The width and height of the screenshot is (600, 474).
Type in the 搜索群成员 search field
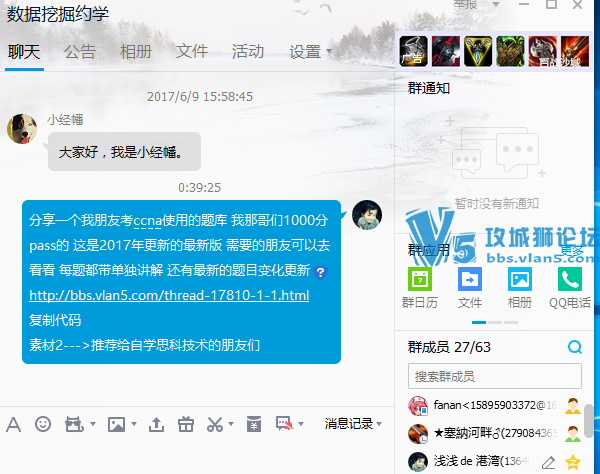(x=494, y=376)
